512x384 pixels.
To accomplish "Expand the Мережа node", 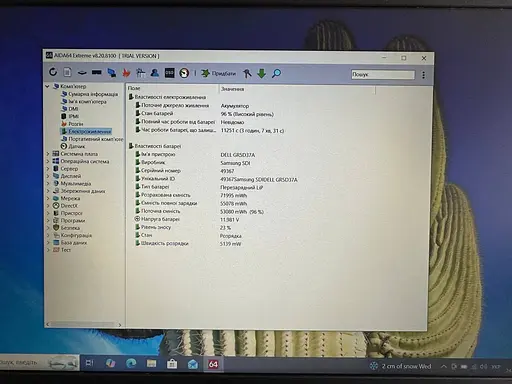I will click(x=47, y=198).
